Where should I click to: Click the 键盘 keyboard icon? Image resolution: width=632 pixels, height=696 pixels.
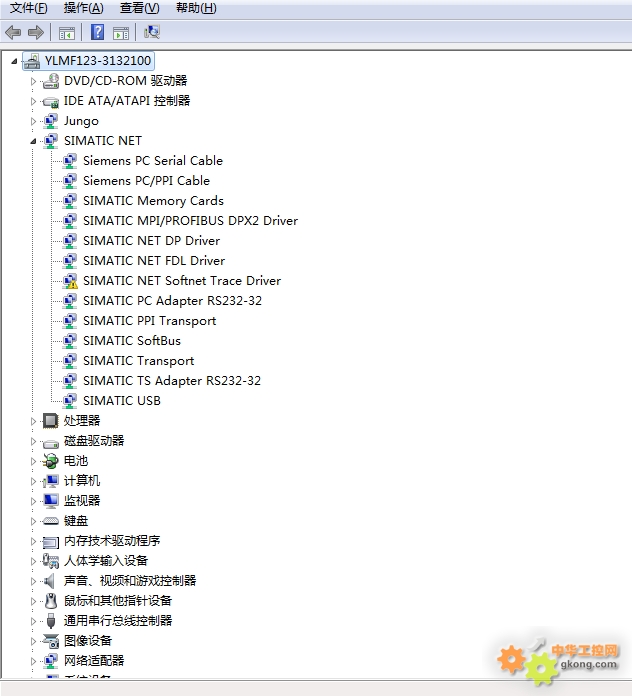pos(51,521)
